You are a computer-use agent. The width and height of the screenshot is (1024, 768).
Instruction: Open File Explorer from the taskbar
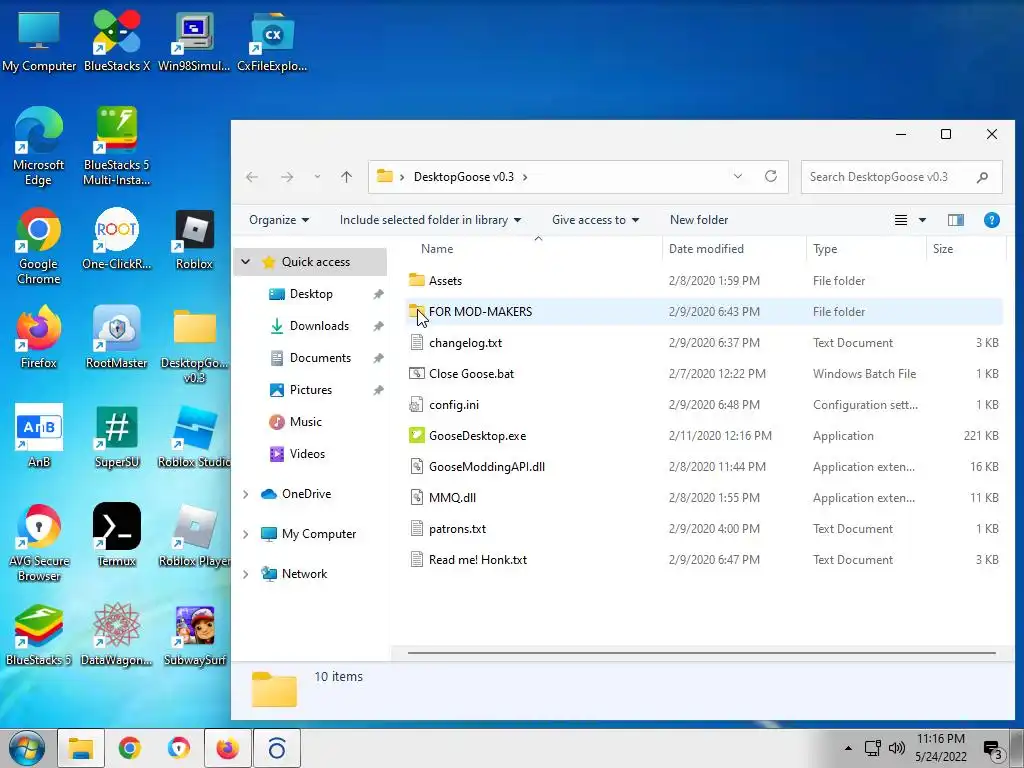81,748
